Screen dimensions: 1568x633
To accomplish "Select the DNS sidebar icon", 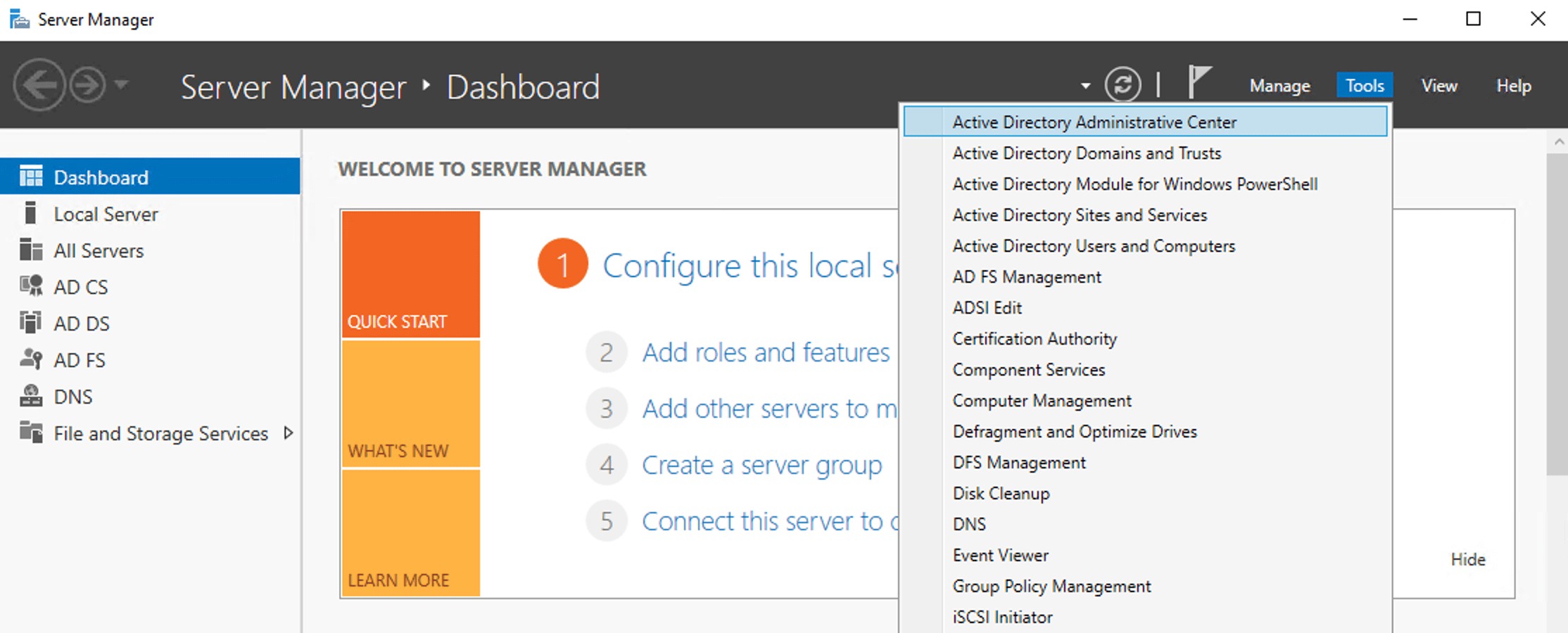I will [31, 396].
